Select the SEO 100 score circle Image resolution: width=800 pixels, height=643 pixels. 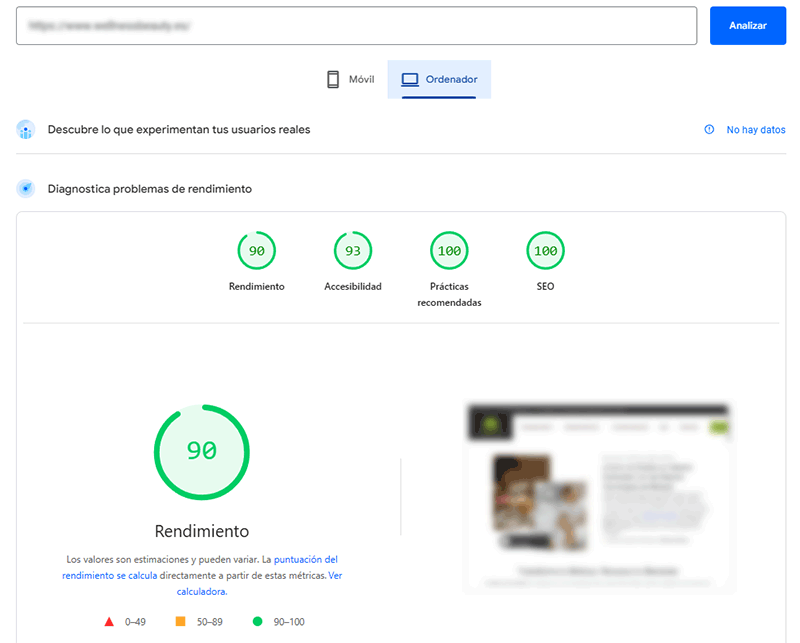point(545,250)
